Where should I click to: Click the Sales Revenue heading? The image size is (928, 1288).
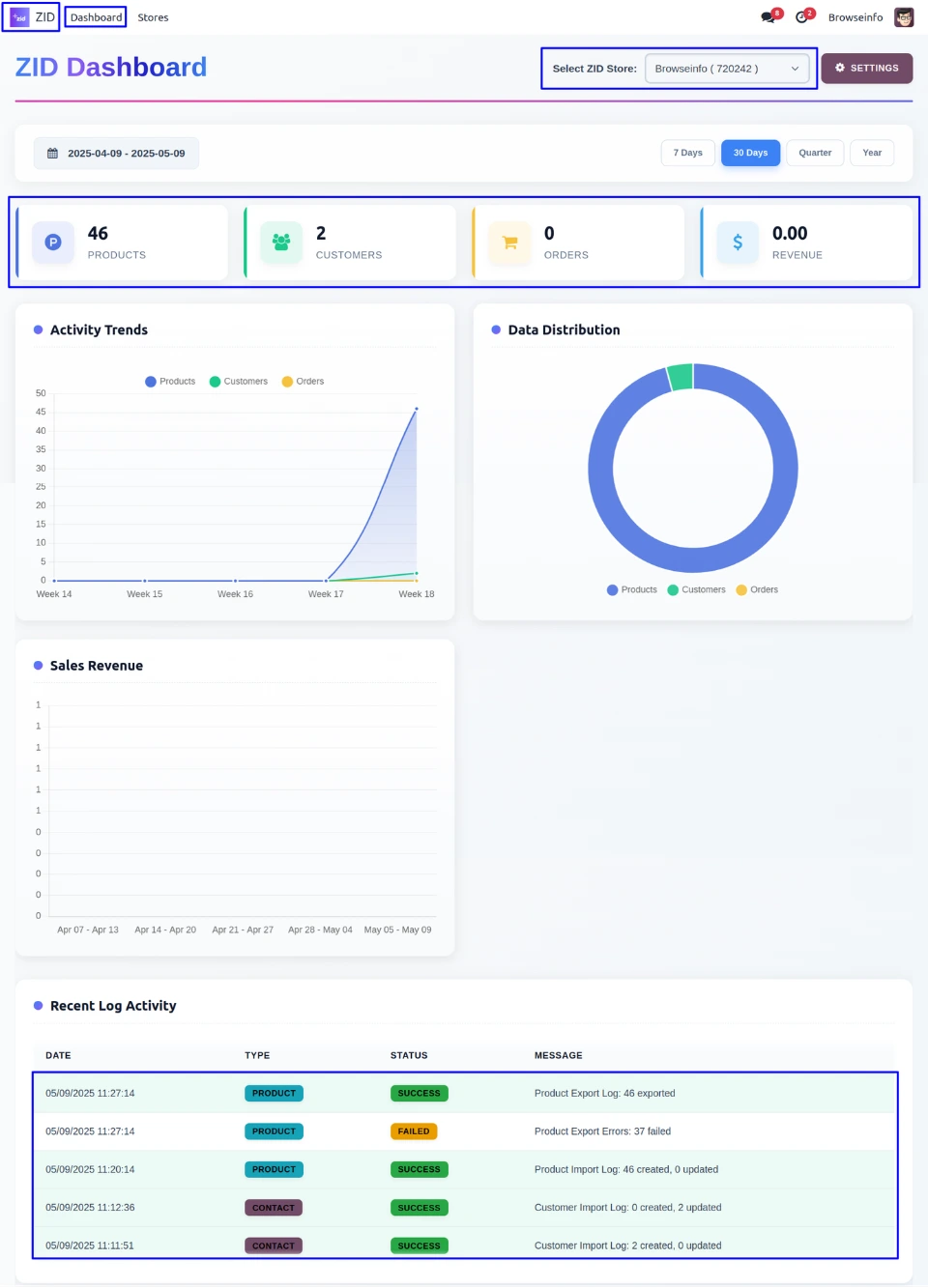(97, 666)
